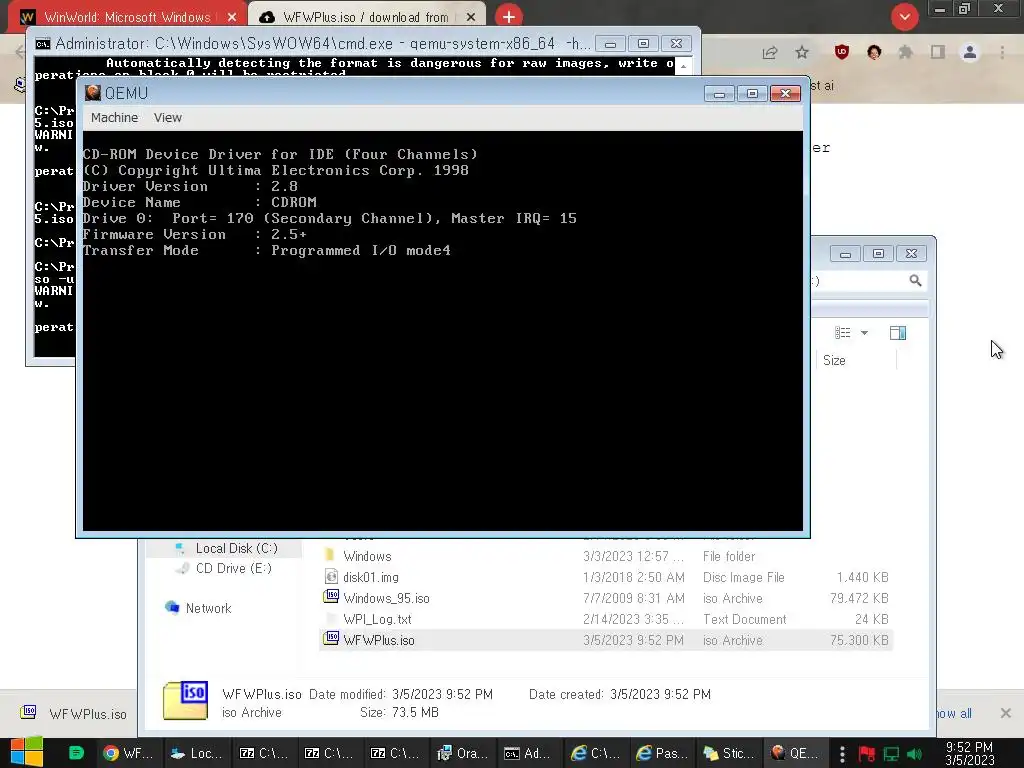Select the Windows folder
The height and width of the screenshot is (768, 1024).
(x=367, y=556)
